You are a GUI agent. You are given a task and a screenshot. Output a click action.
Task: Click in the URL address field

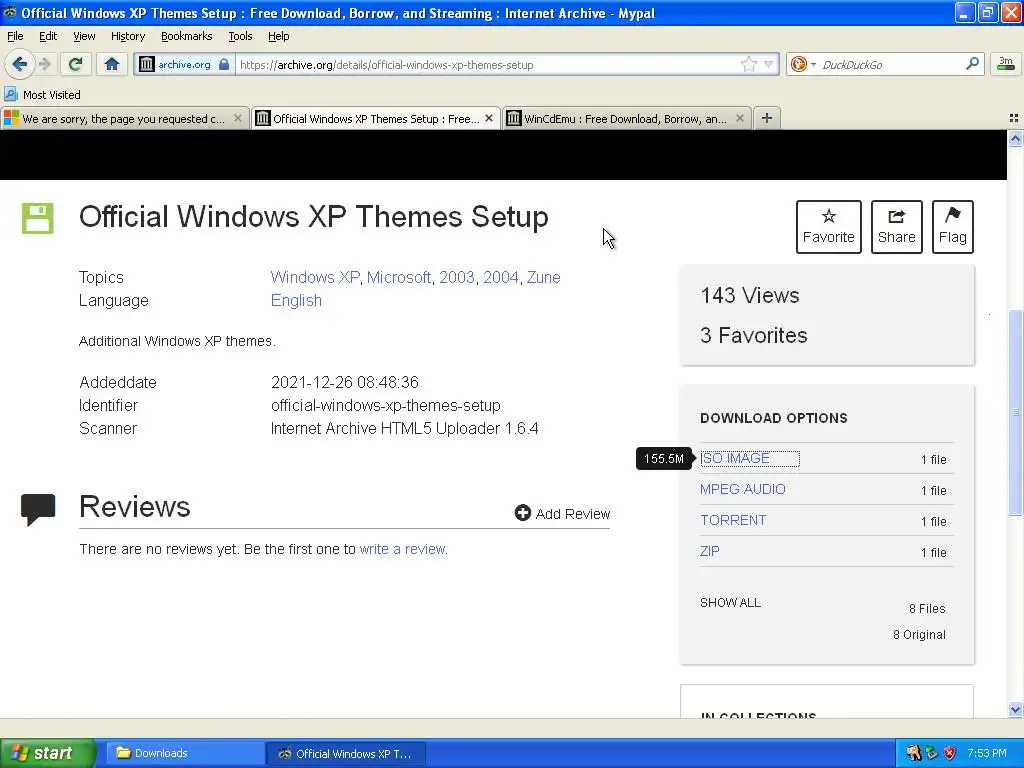click(x=487, y=64)
